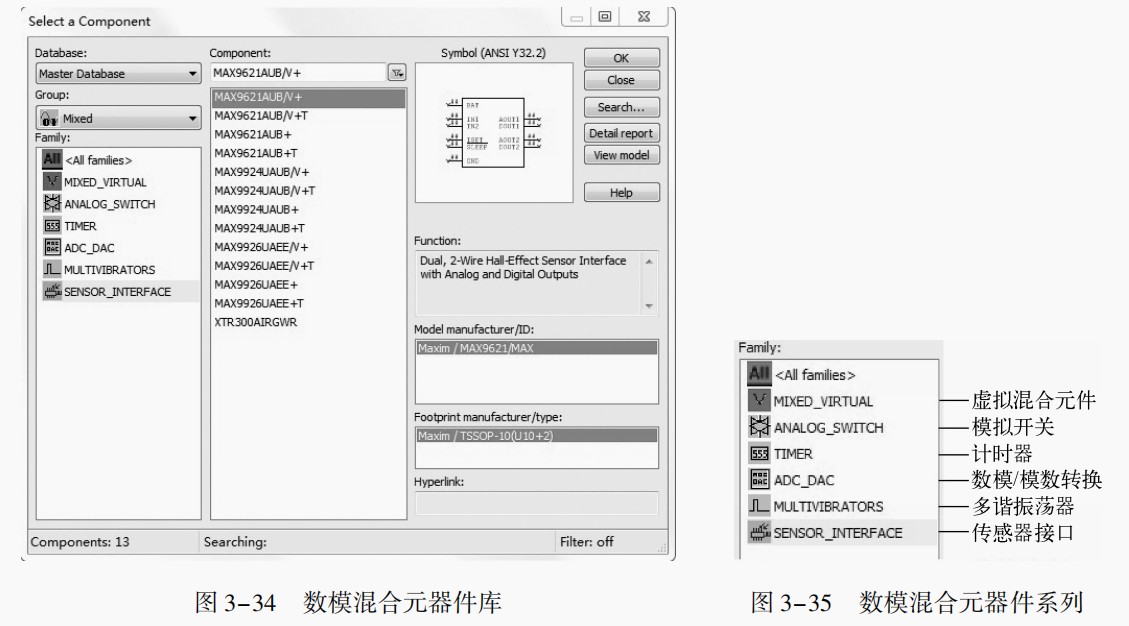Viewport: 1129px width, 626px height.
Task: Click the component filter icon beside search field
Action: point(397,73)
